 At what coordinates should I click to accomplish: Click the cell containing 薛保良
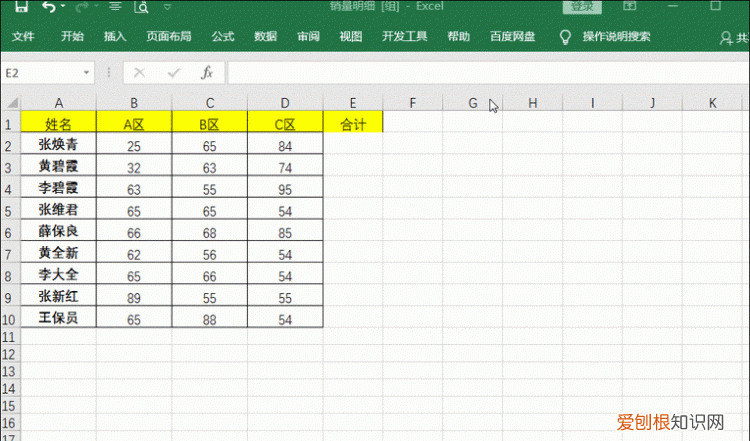click(58, 231)
